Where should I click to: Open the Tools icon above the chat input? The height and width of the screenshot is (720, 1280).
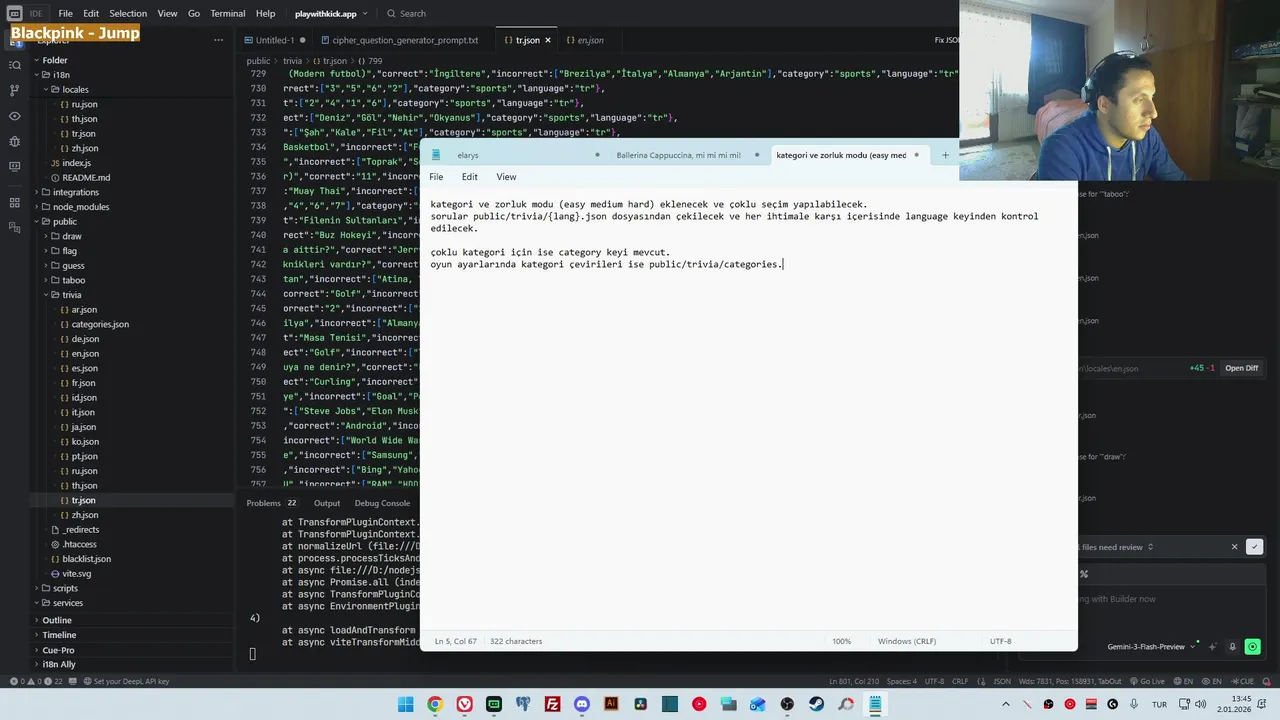coord(1084,574)
